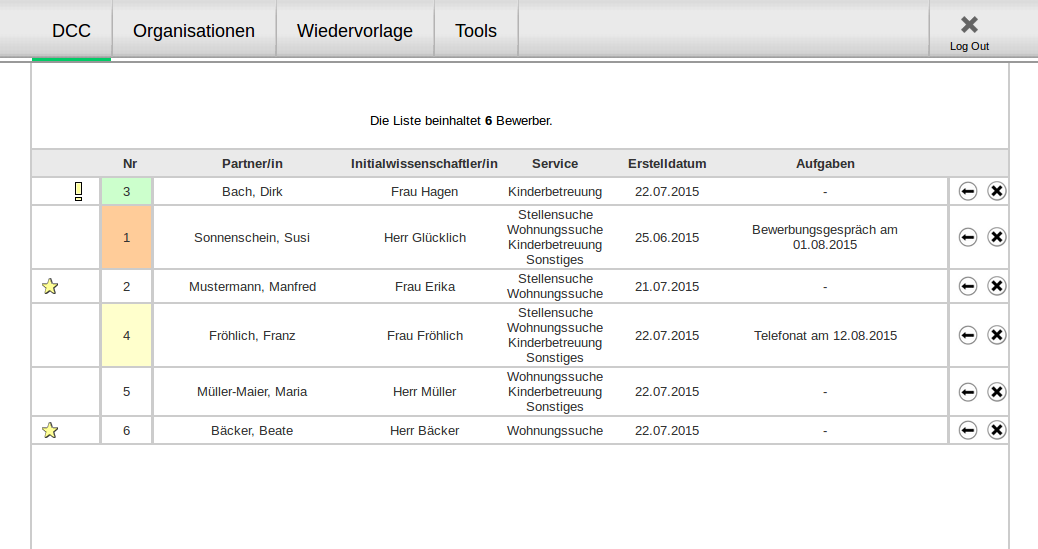The width and height of the screenshot is (1038, 549).
Task: Click the orange number 1 cell
Action: pos(127,238)
